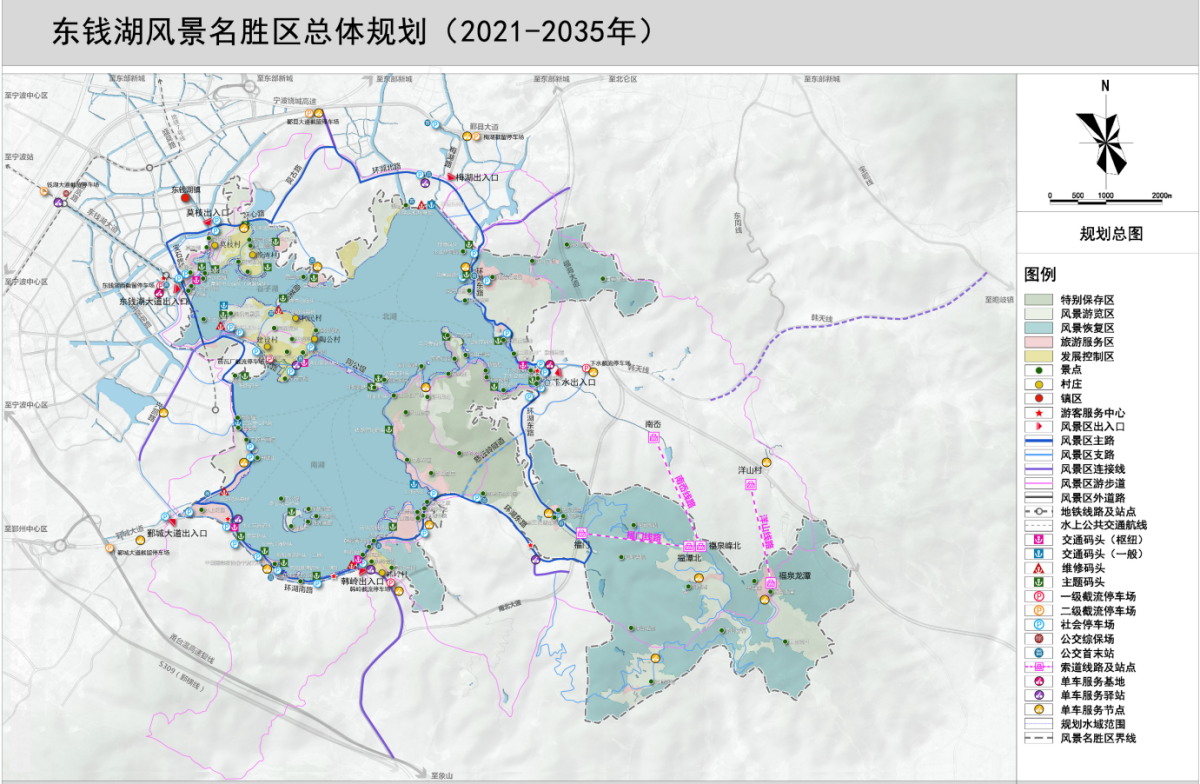The image size is (1200, 784).
Task: Click the 公交首末站 legend icon
Action: 1039,653
